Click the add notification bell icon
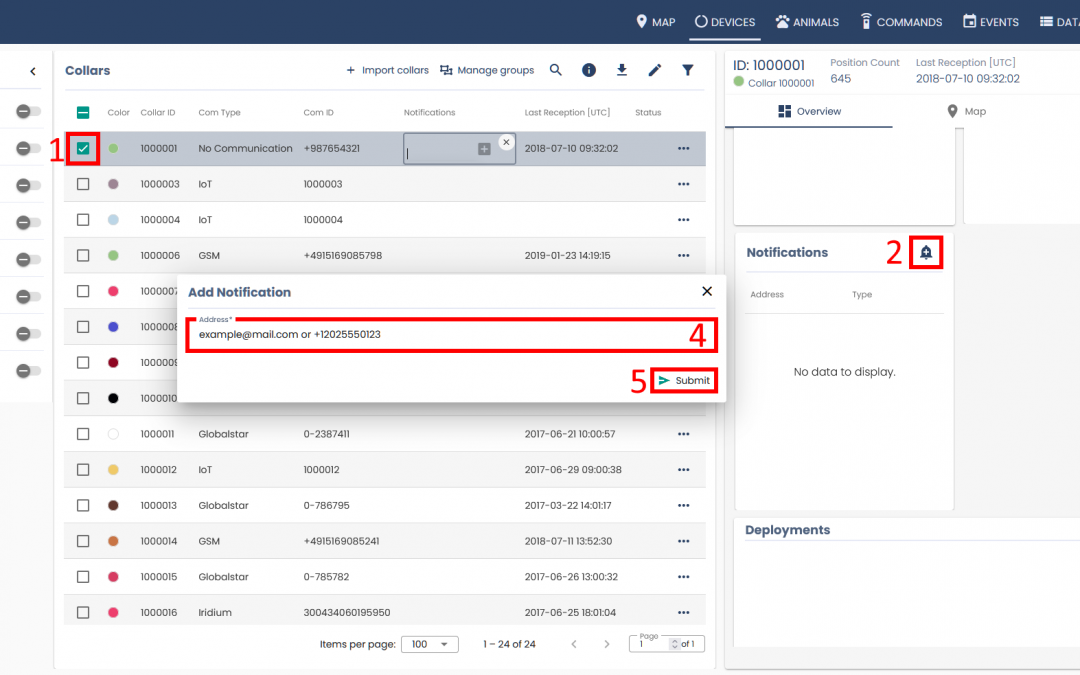Viewport: 1080px width, 675px height. 926,253
